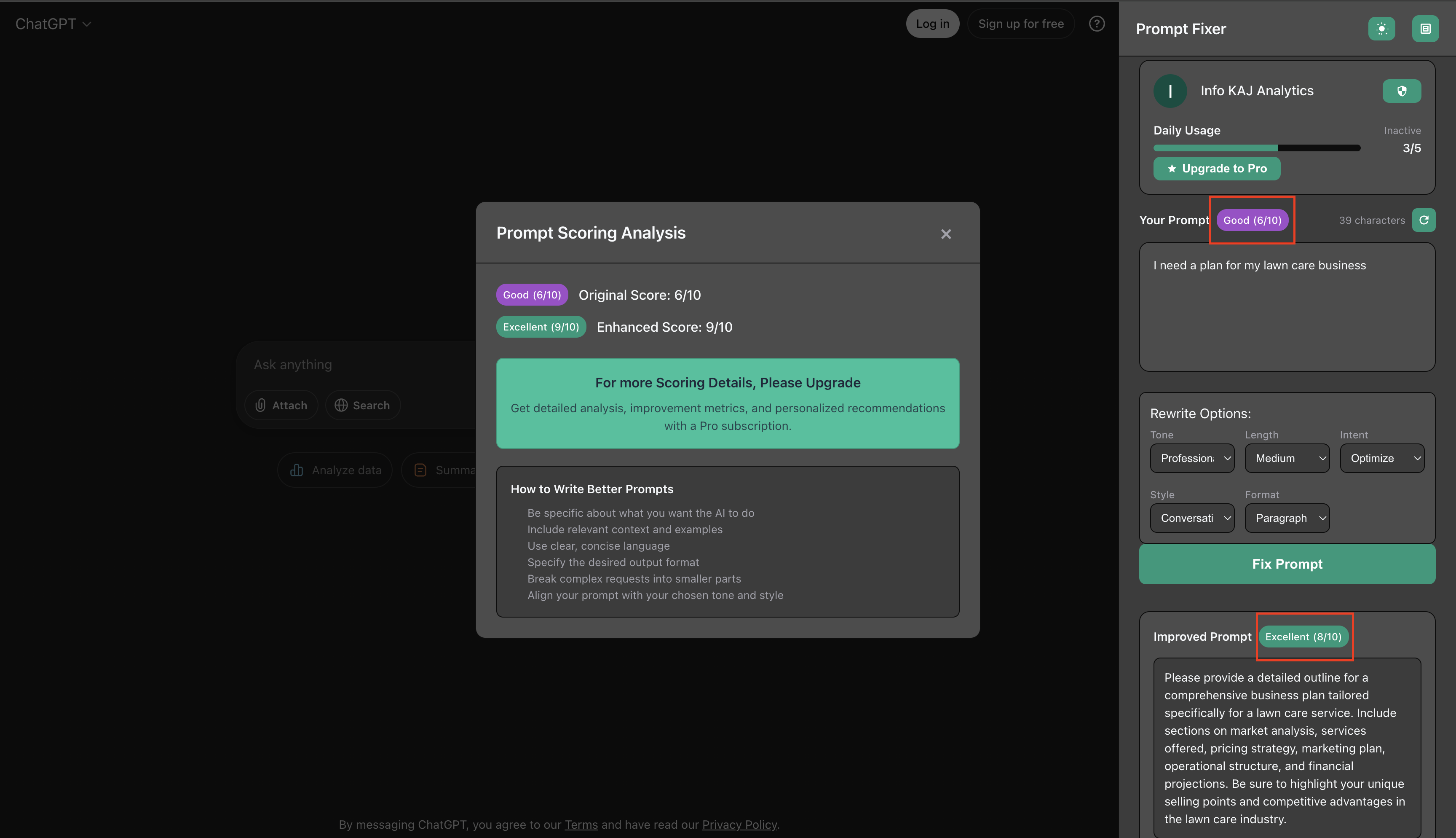Click Upgrade to Pro button
Viewport: 1456px width, 838px height.
pos(1216,169)
